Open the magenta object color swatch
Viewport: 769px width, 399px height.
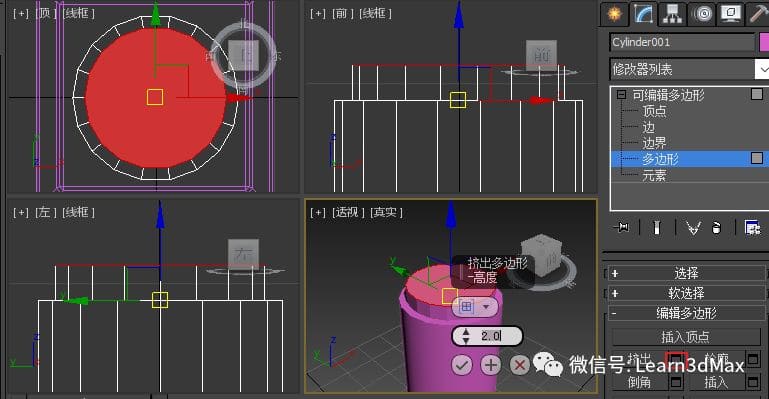(x=764, y=42)
